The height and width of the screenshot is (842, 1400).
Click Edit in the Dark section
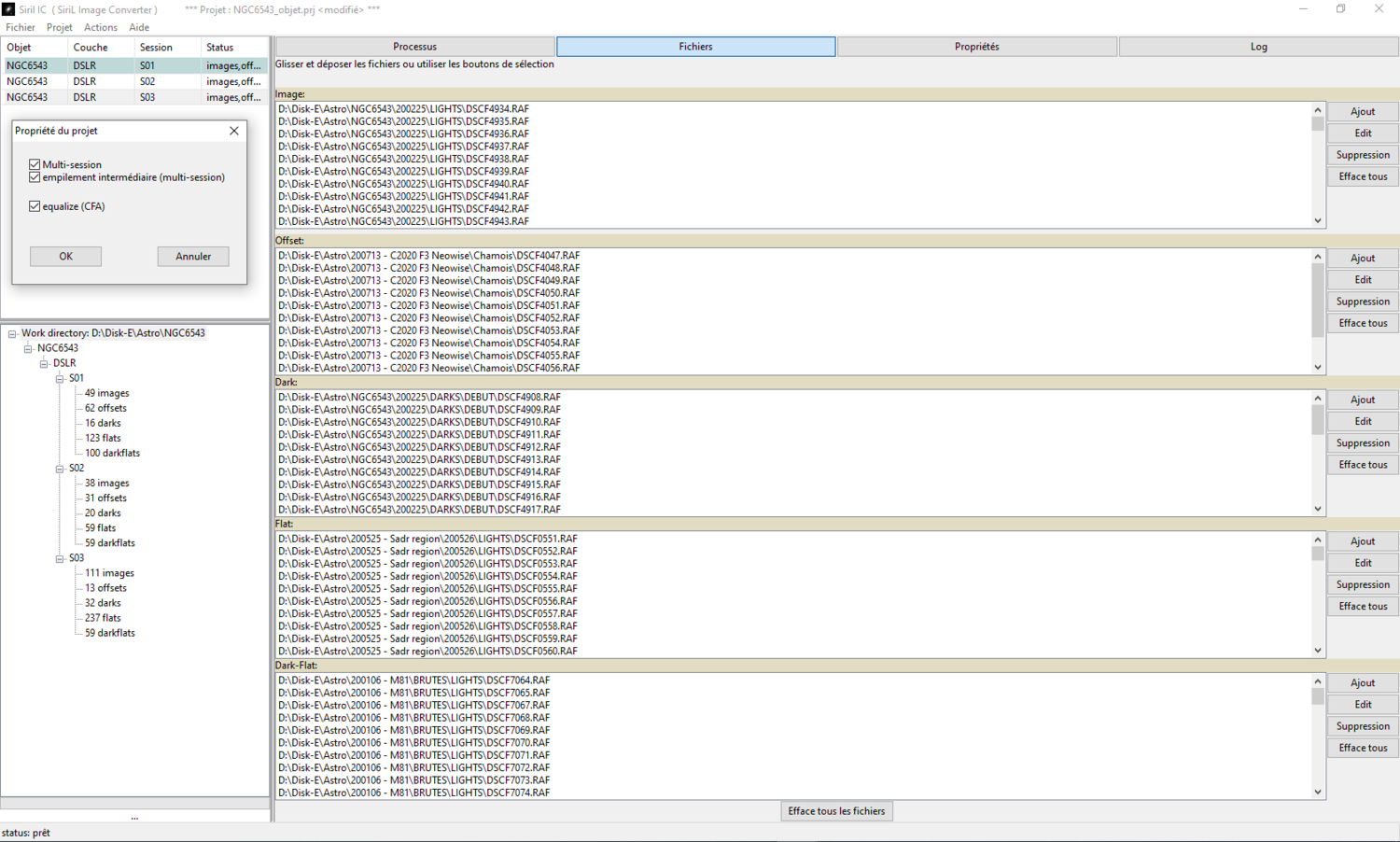(x=1363, y=422)
